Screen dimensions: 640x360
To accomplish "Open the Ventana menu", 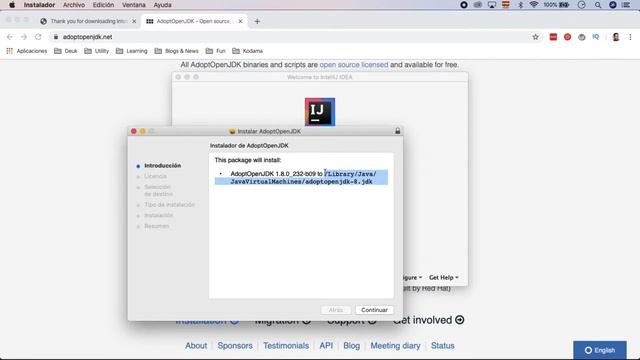I will pos(133,5).
